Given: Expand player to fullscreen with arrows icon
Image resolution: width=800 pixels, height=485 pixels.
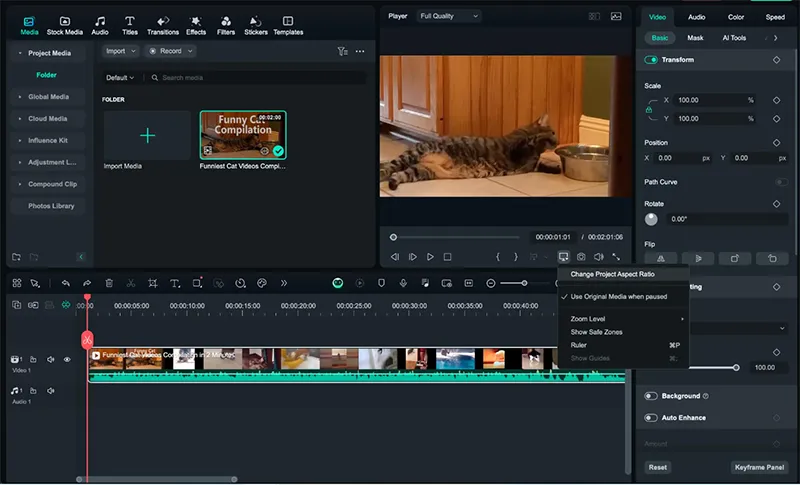Looking at the screenshot, I should pos(616,257).
